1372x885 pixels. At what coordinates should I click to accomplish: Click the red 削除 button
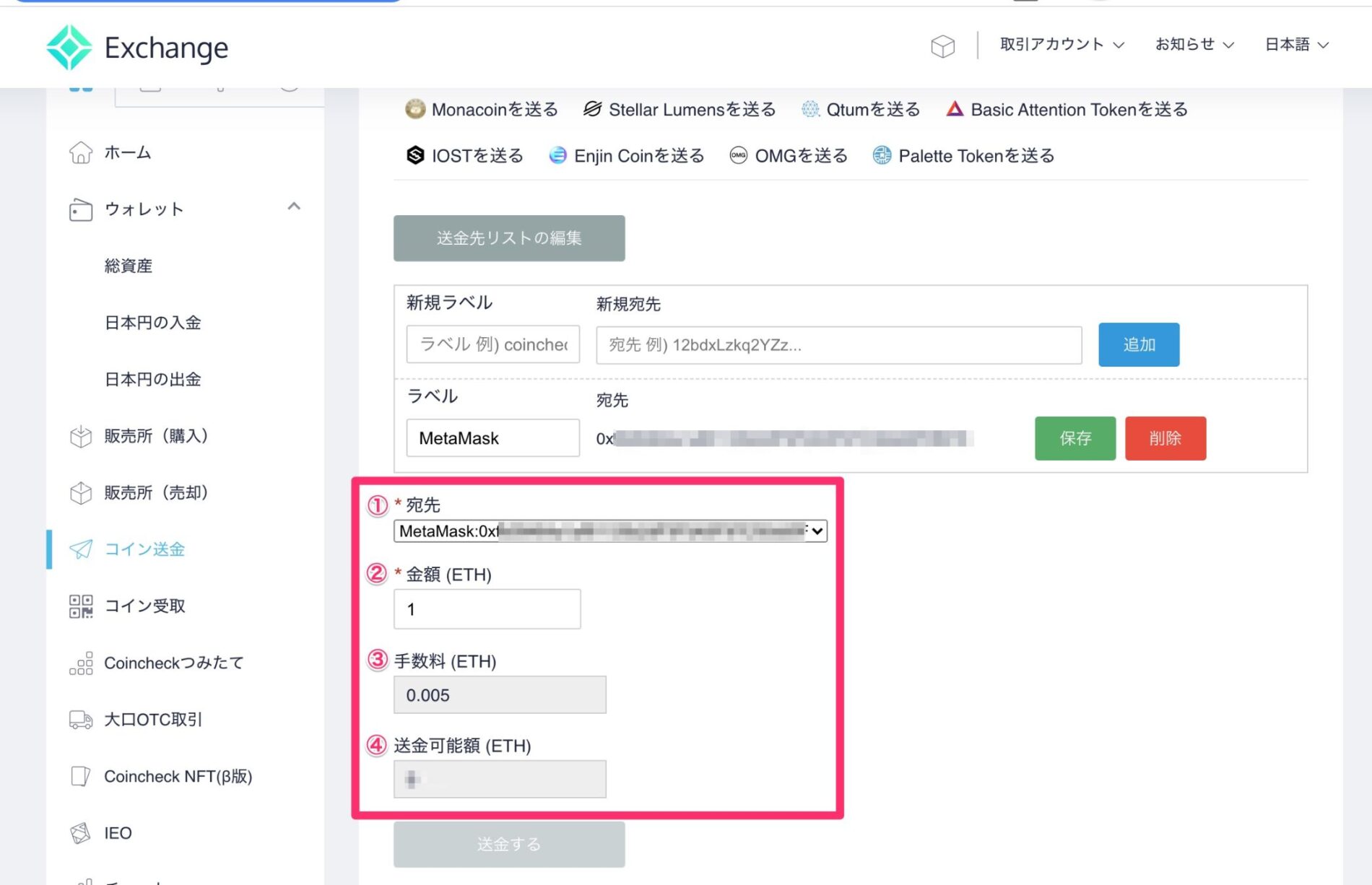pos(1165,438)
